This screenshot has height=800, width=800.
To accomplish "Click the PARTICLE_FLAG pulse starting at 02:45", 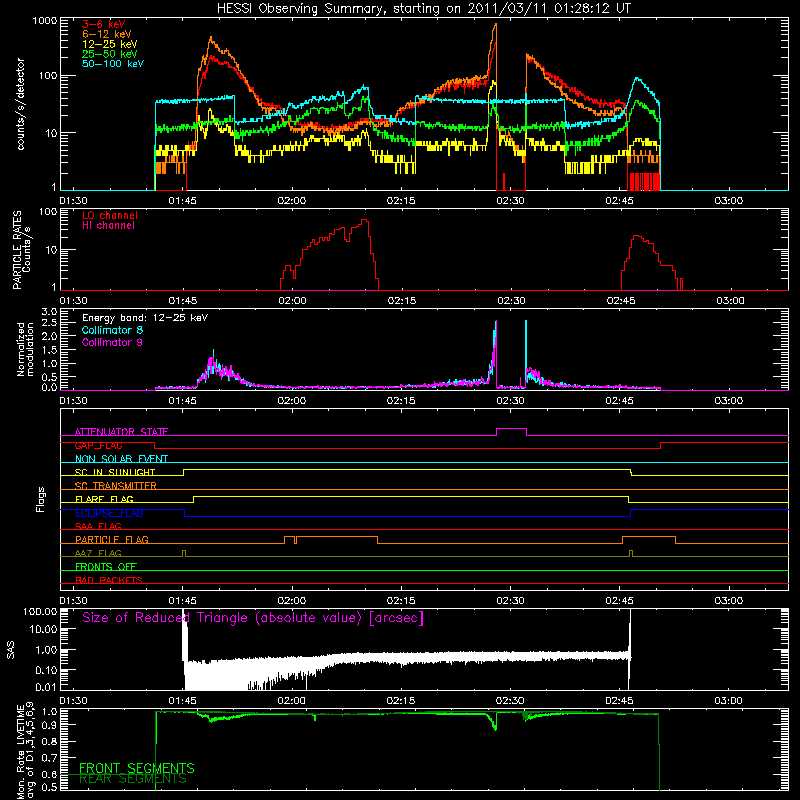I will click(649, 537).
